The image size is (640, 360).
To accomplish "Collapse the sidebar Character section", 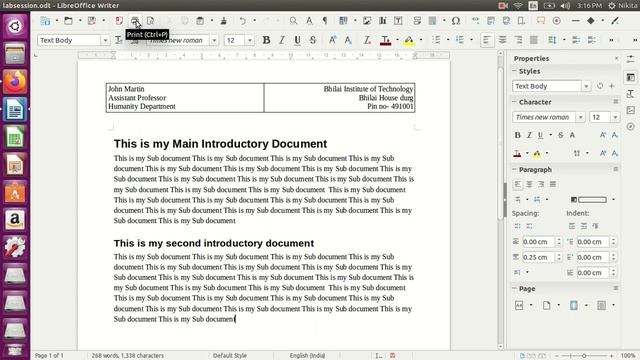I will 514,102.
